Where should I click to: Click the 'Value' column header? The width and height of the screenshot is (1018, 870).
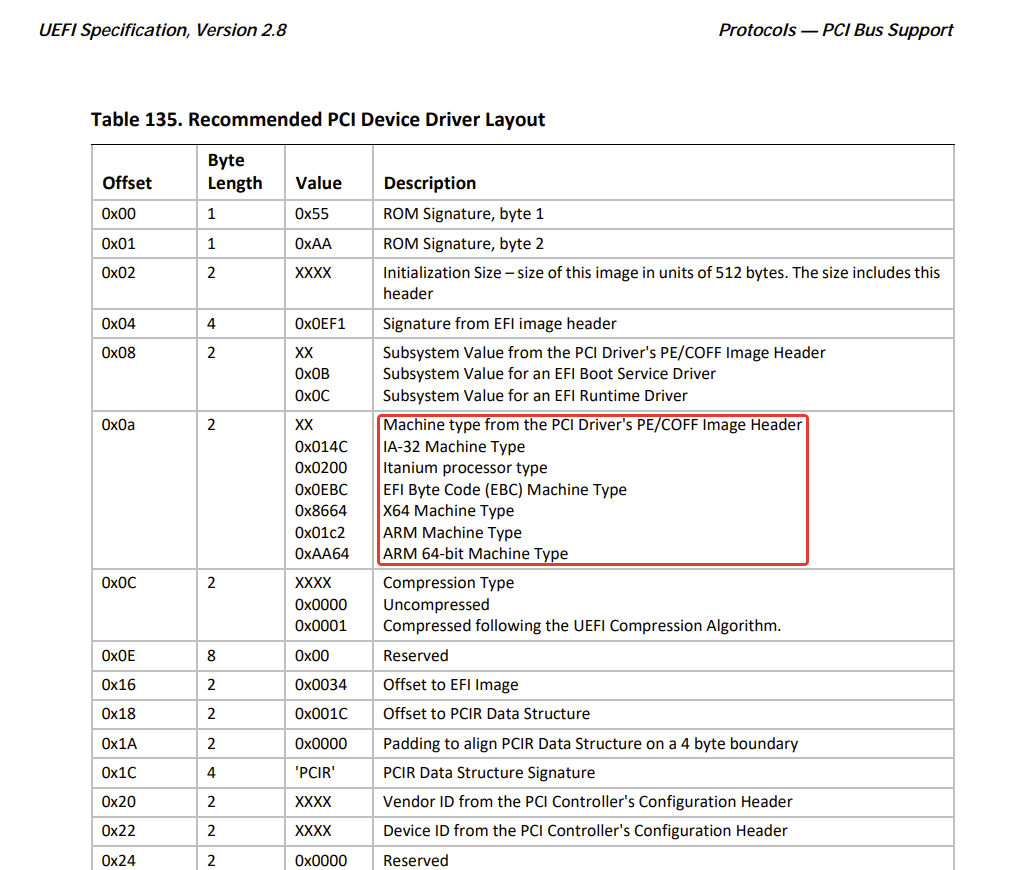(318, 183)
